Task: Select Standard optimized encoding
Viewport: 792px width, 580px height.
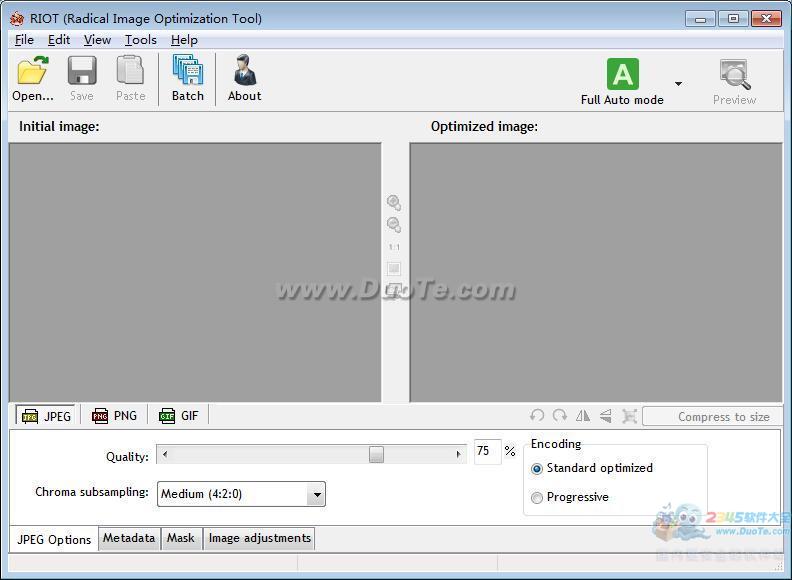Action: pyautogui.click(x=537, y=468)
